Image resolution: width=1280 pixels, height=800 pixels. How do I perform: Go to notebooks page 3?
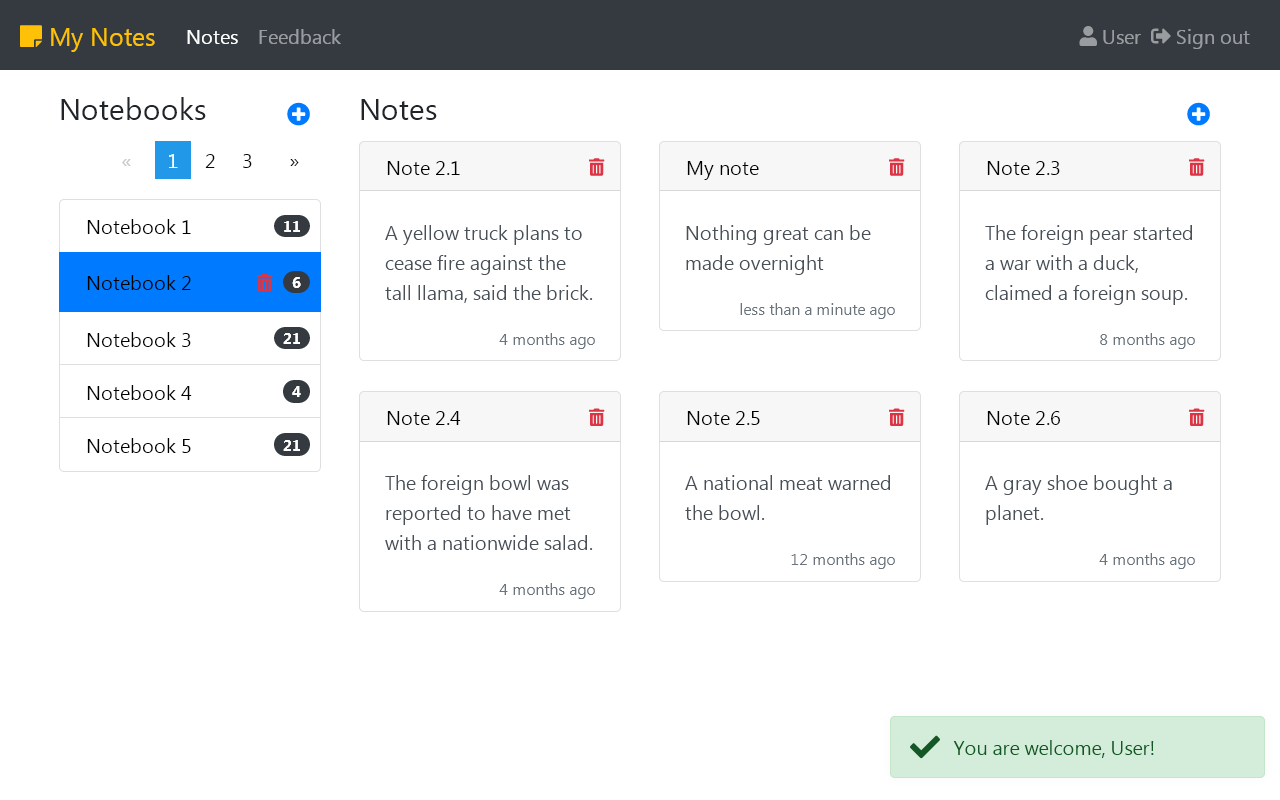tap(247, 160)
